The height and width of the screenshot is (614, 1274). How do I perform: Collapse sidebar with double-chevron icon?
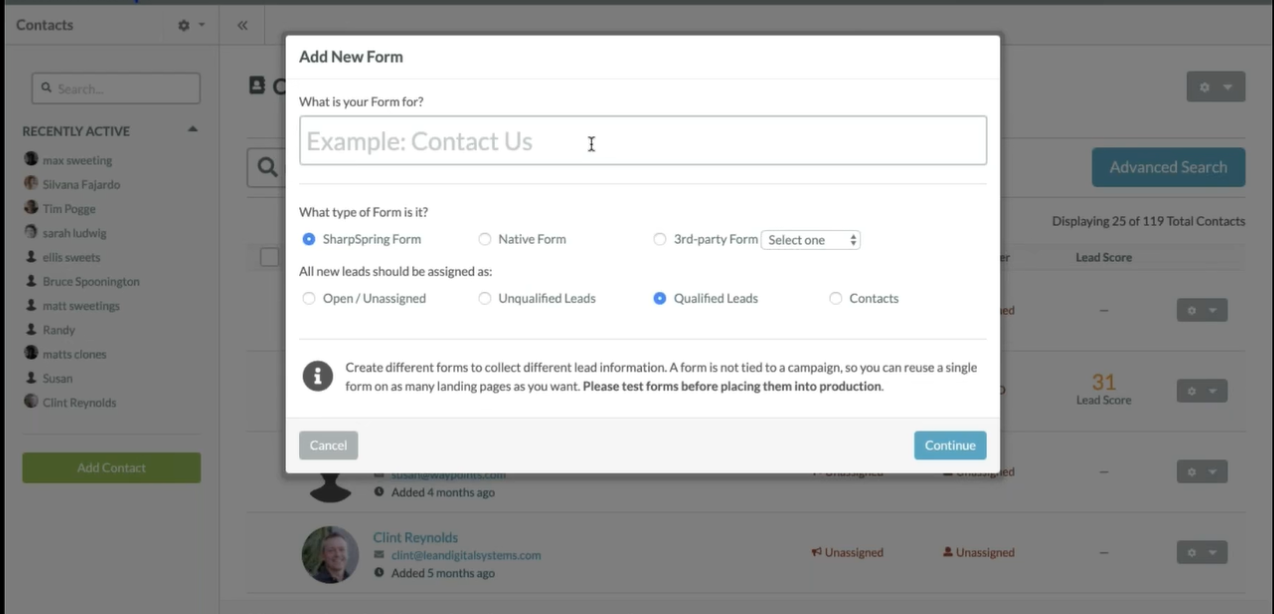[242, 25]
